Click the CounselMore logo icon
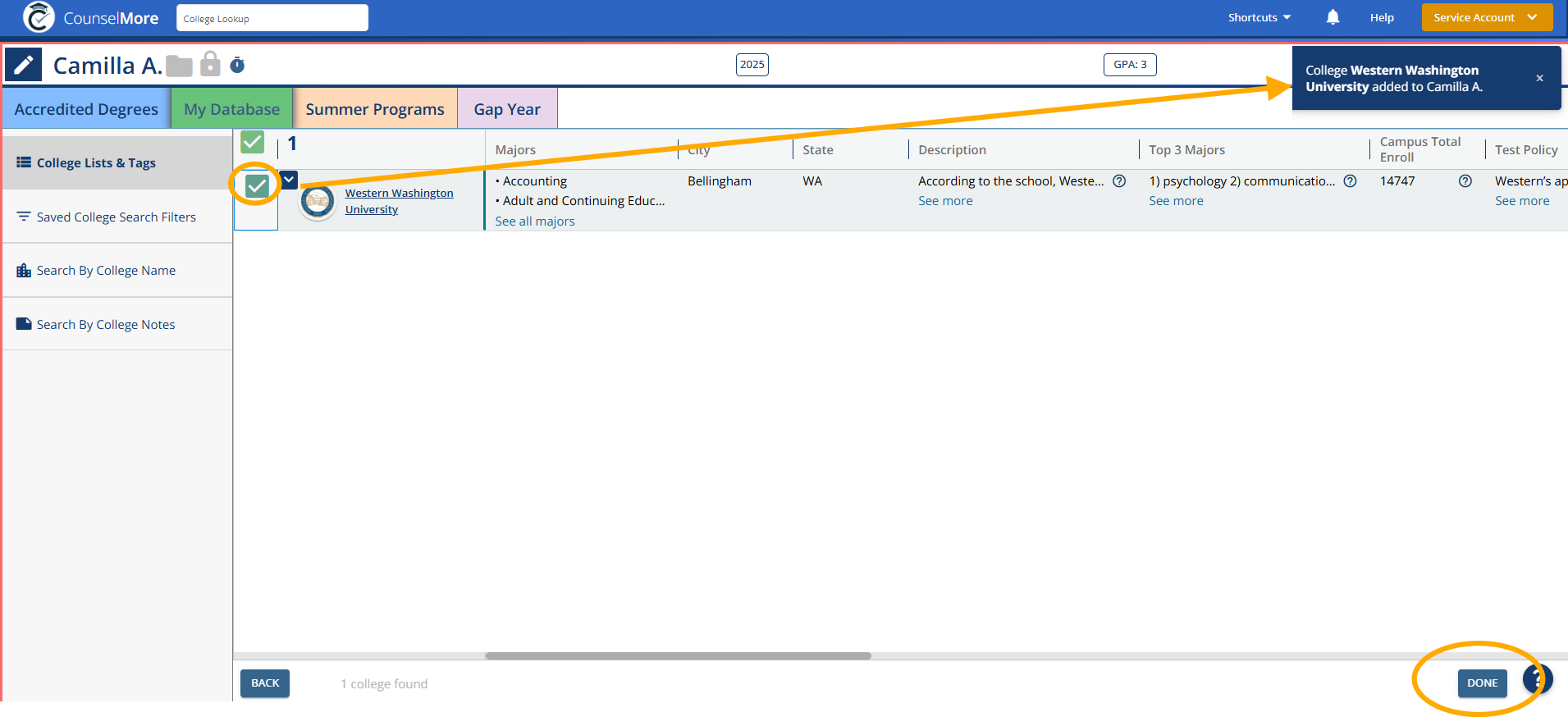The height and width of the screenshot is (717, 1568). pyautogui.click(x=39, y=17)
